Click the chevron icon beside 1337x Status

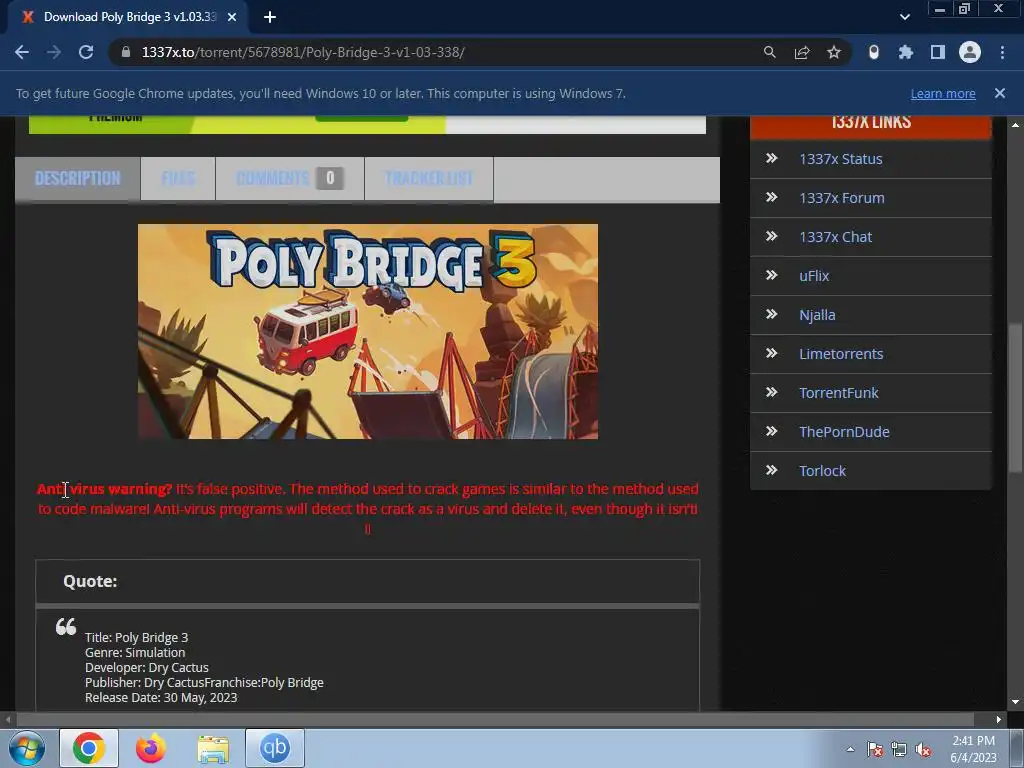pos(771,158)
